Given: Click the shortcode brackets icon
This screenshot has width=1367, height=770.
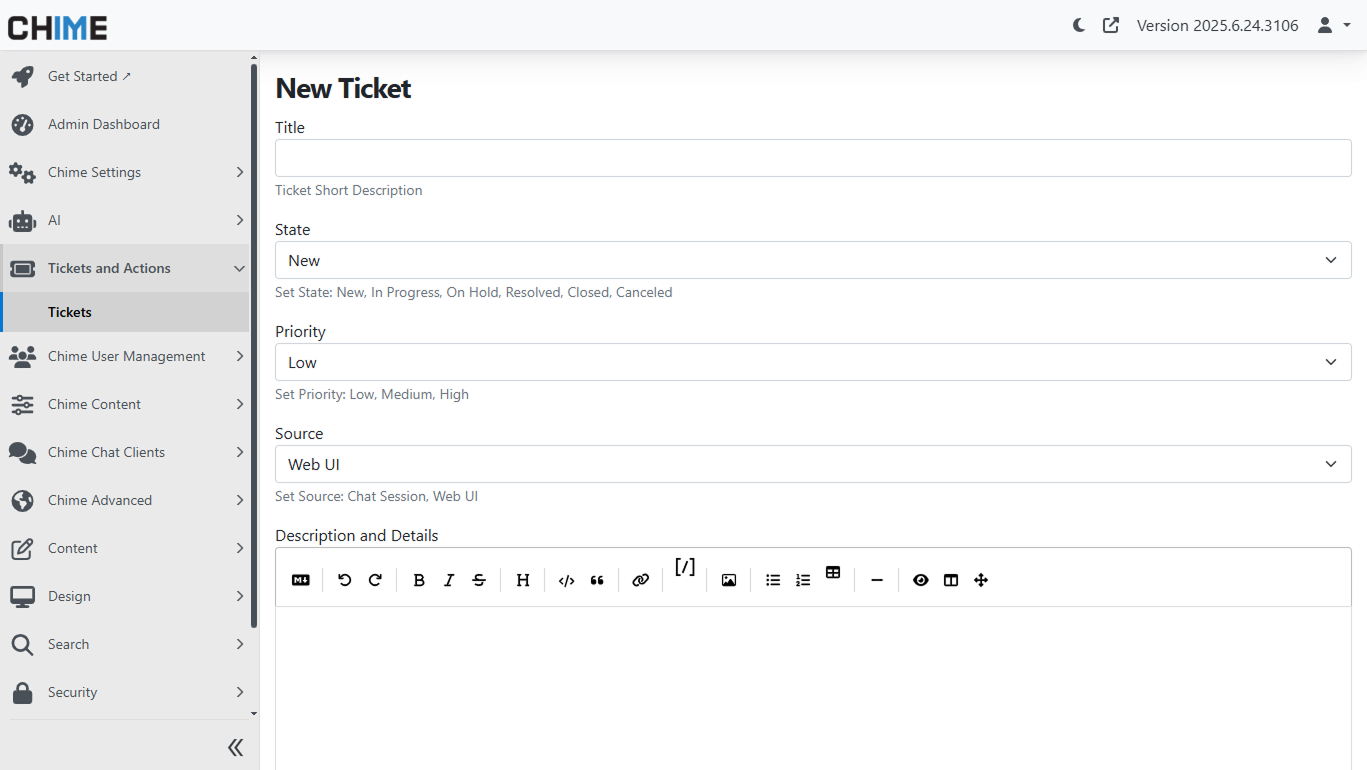Looking at the screenshot, I should point(685,567).
